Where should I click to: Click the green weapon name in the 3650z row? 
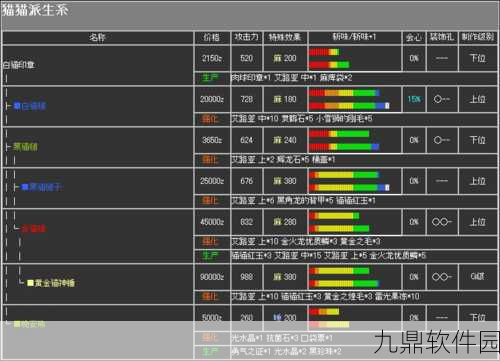pyautogui.click(x=25, y=147)
